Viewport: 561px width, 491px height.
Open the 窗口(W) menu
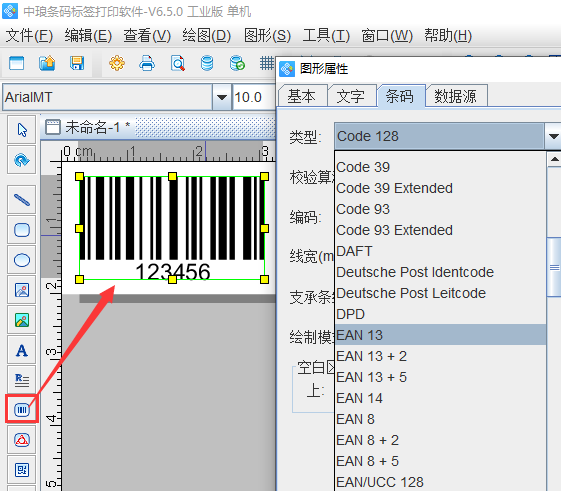click(x=387, y=36)
